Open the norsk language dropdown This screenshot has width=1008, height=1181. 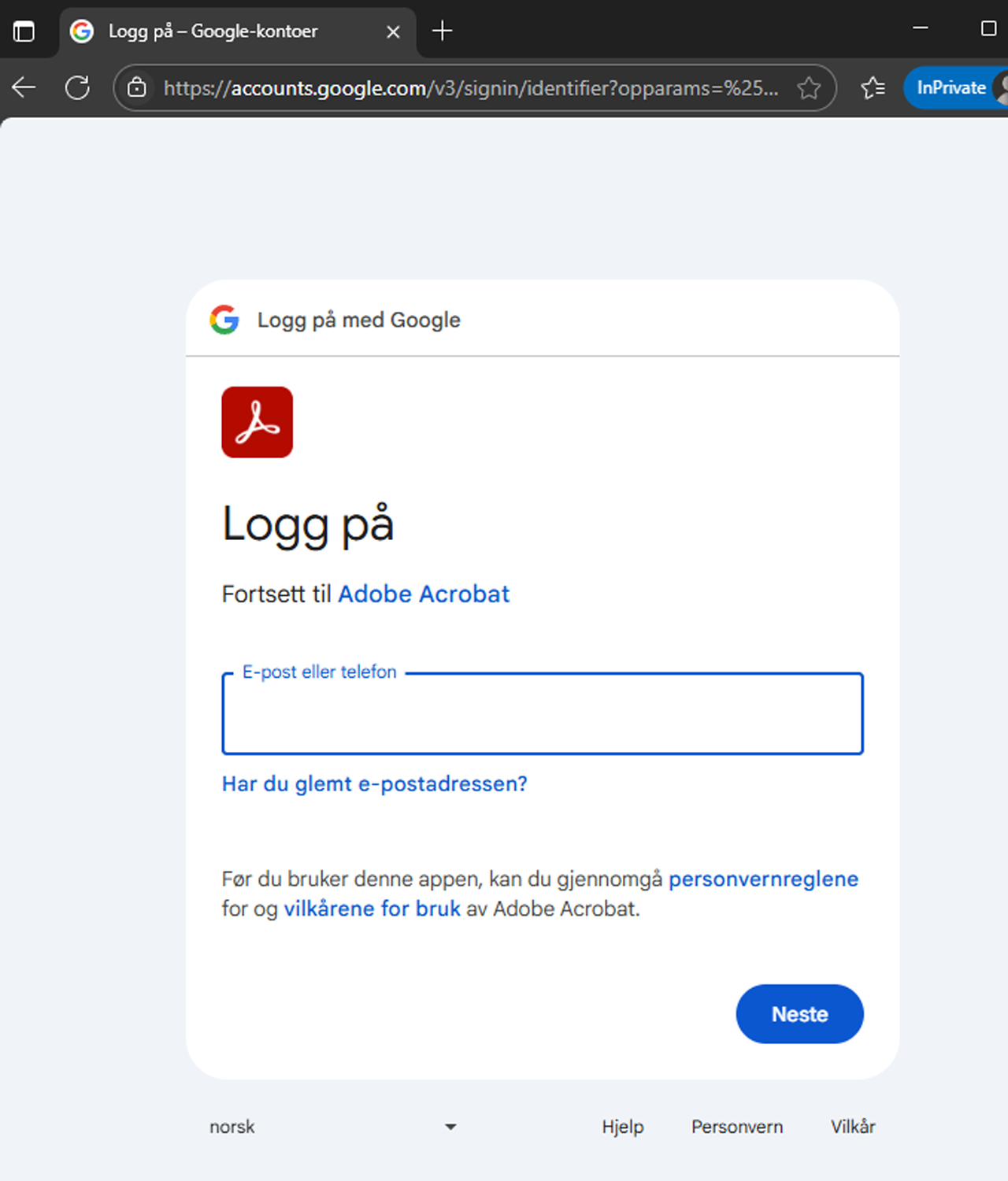pyautogui.click(x=331, y=1127)
